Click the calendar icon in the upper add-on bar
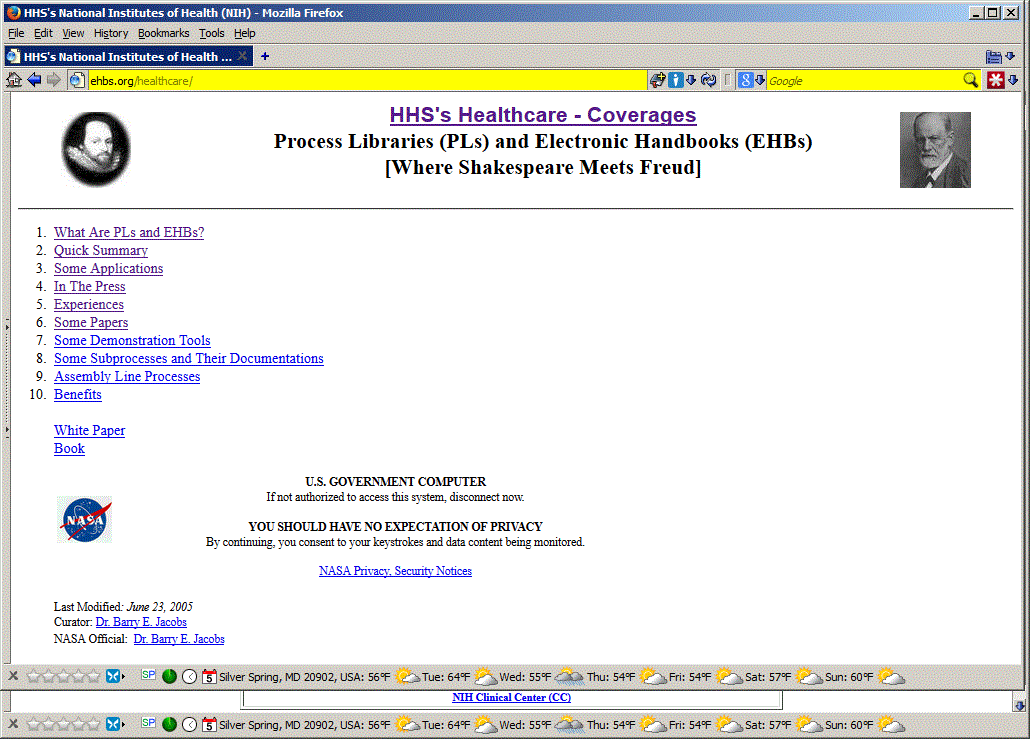The width and height of the screenshot is (1030, 739). point(209,676)
